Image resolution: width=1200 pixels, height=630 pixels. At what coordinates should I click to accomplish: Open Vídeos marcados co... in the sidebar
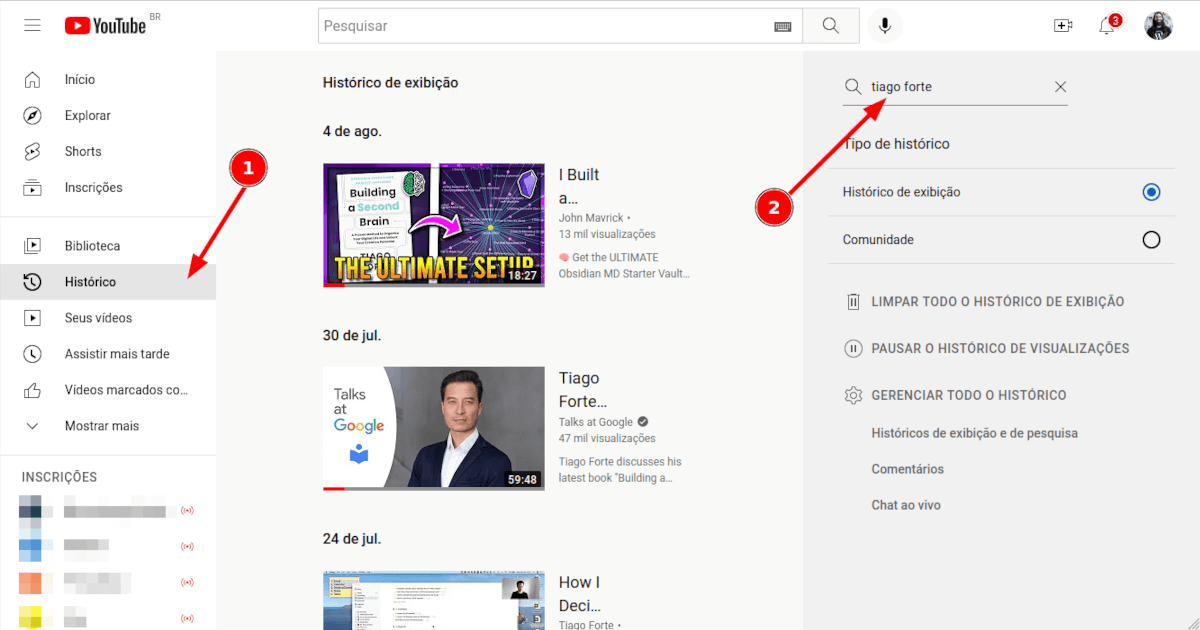pyautogui.click(x=108, y=390)
